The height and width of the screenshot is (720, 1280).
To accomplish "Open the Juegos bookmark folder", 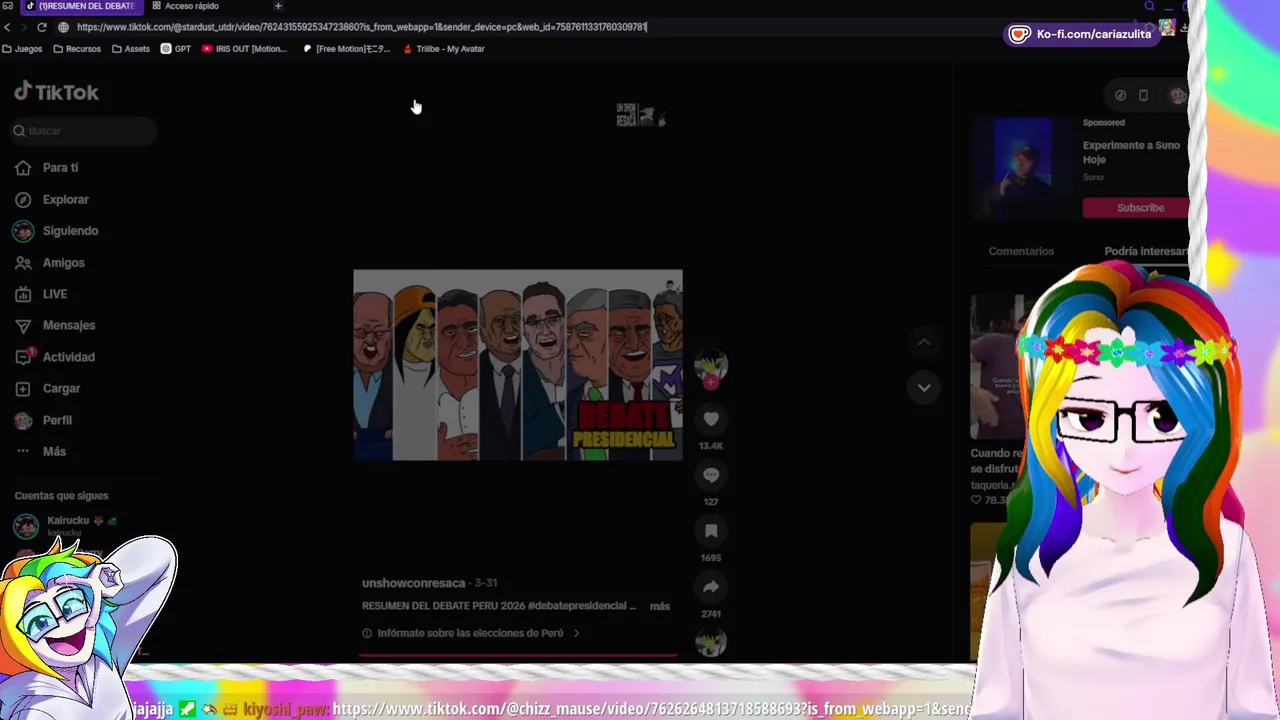I will coord(23,49).
